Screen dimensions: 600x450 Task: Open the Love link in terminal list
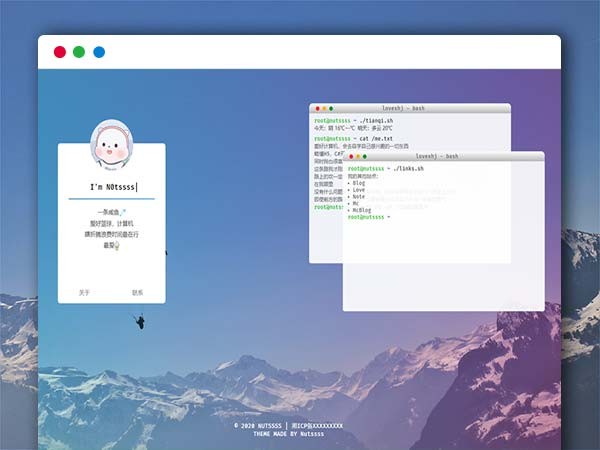pyautogui.click(x=359, y=190)
